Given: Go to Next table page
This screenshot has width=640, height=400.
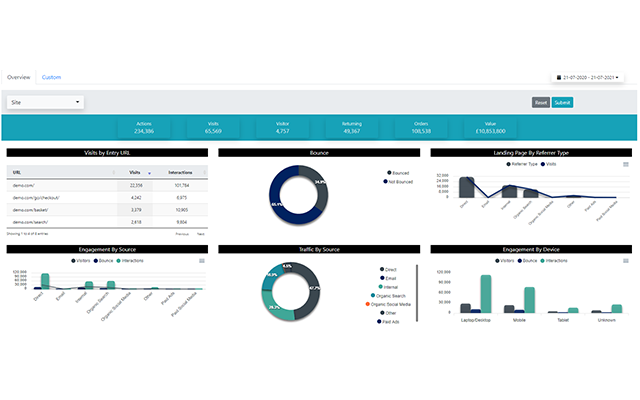Looking at the screenshot, I should pos(201,234).
